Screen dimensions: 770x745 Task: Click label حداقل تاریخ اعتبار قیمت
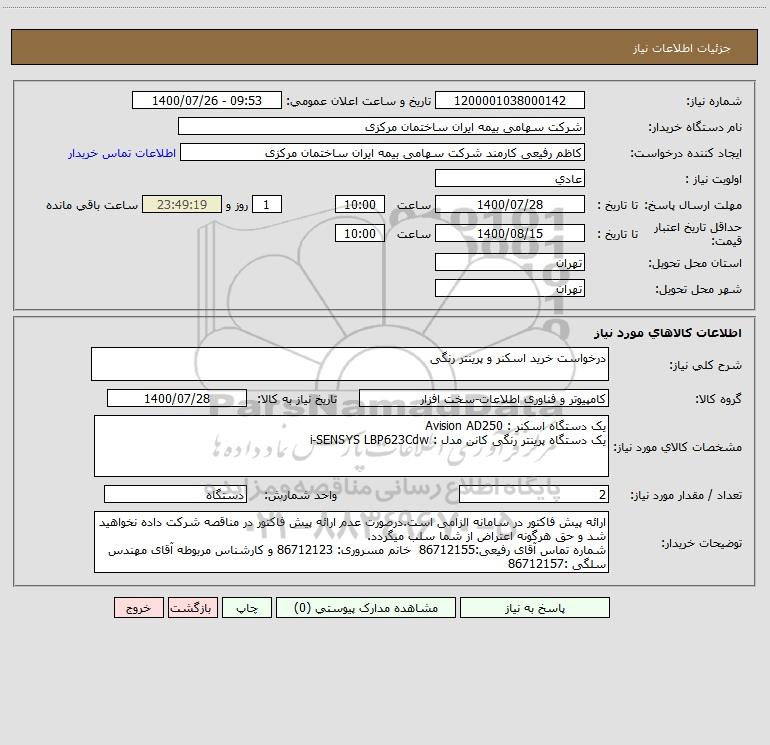(698, 234)
